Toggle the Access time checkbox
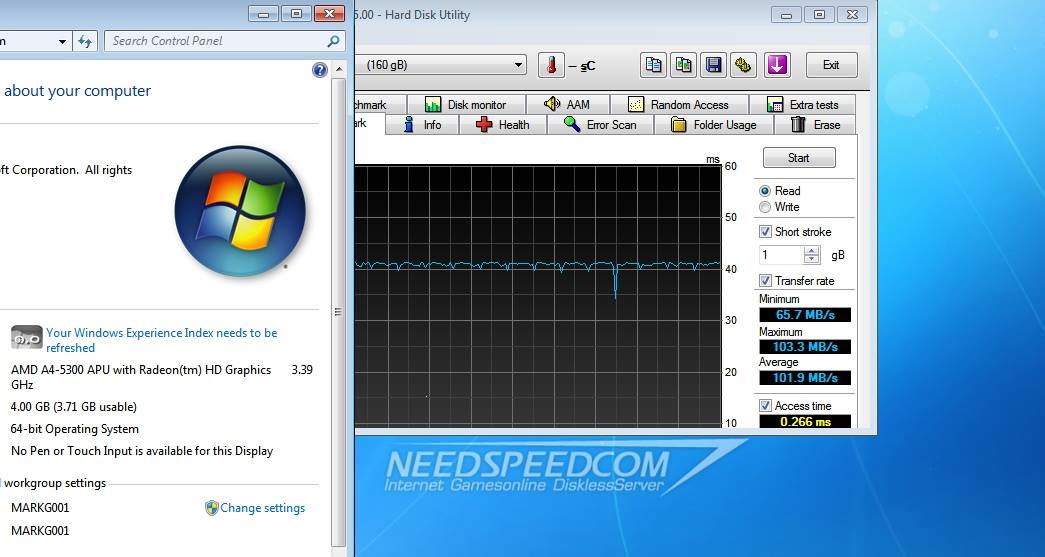The width and height of the screenshot is (1045, 557). (766, 406)
